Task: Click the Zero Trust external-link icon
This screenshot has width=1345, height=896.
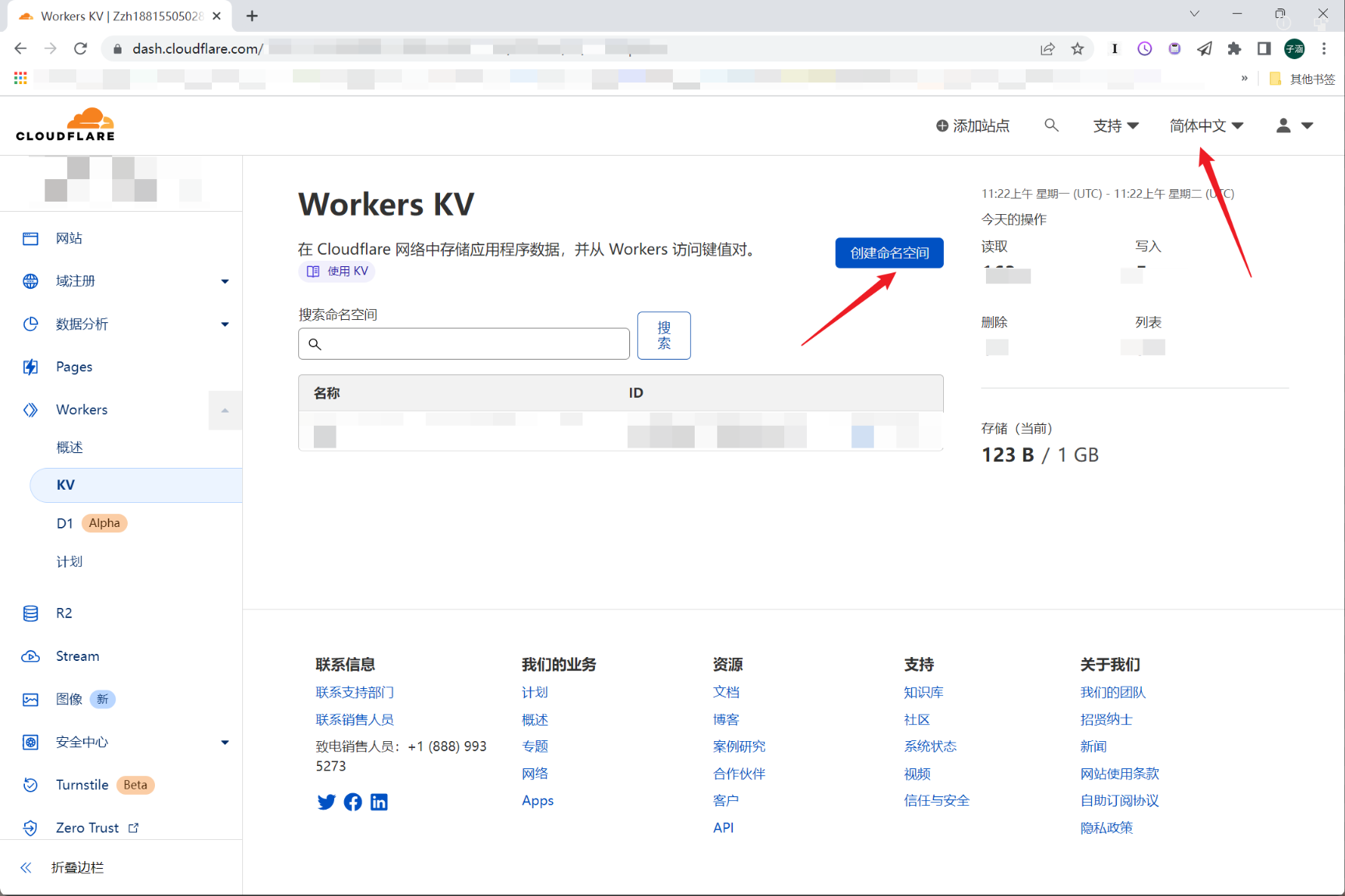Action: (133, 827)
